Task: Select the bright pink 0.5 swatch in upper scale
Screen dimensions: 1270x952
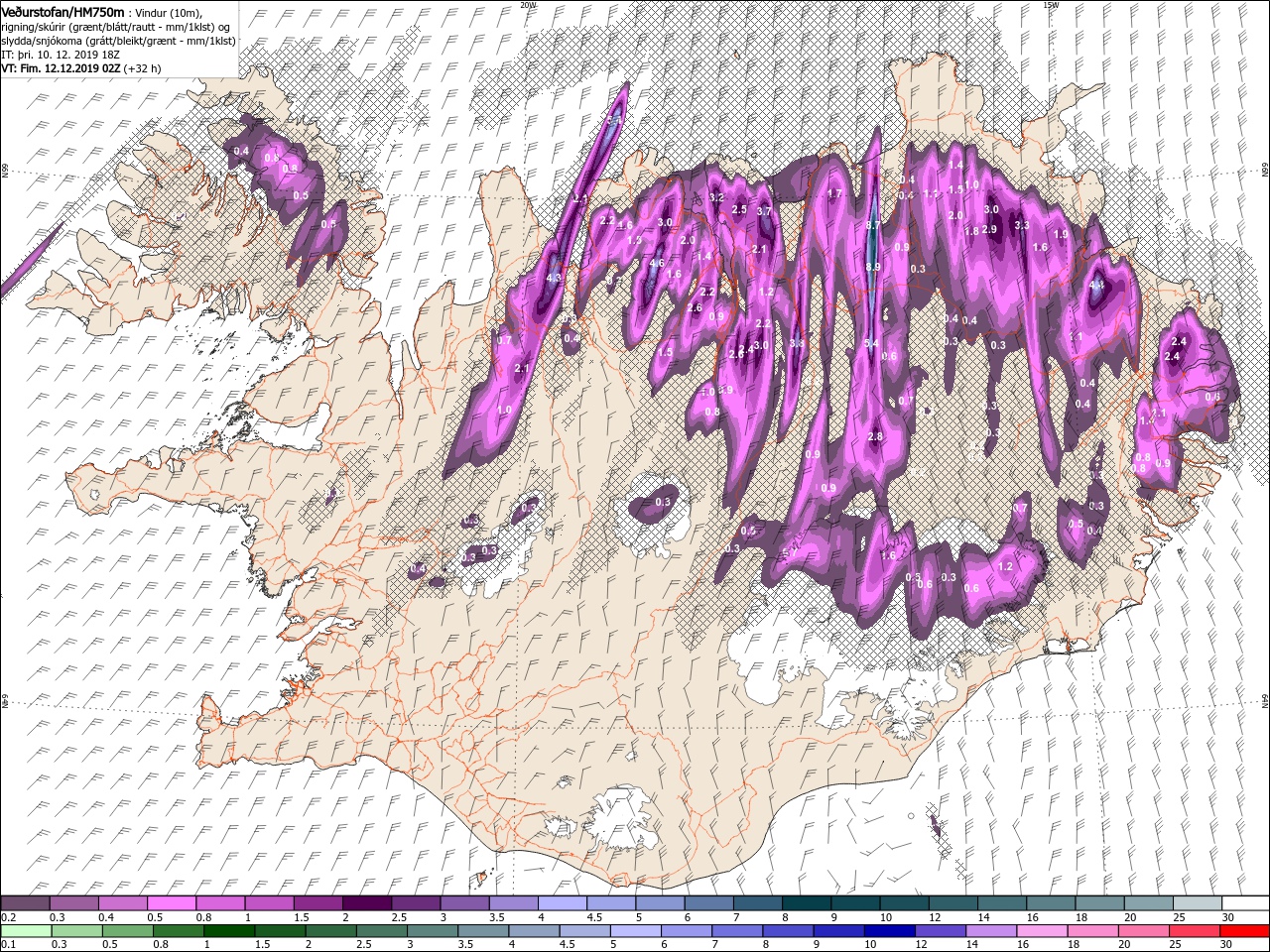Action: (x=171, y=903)
